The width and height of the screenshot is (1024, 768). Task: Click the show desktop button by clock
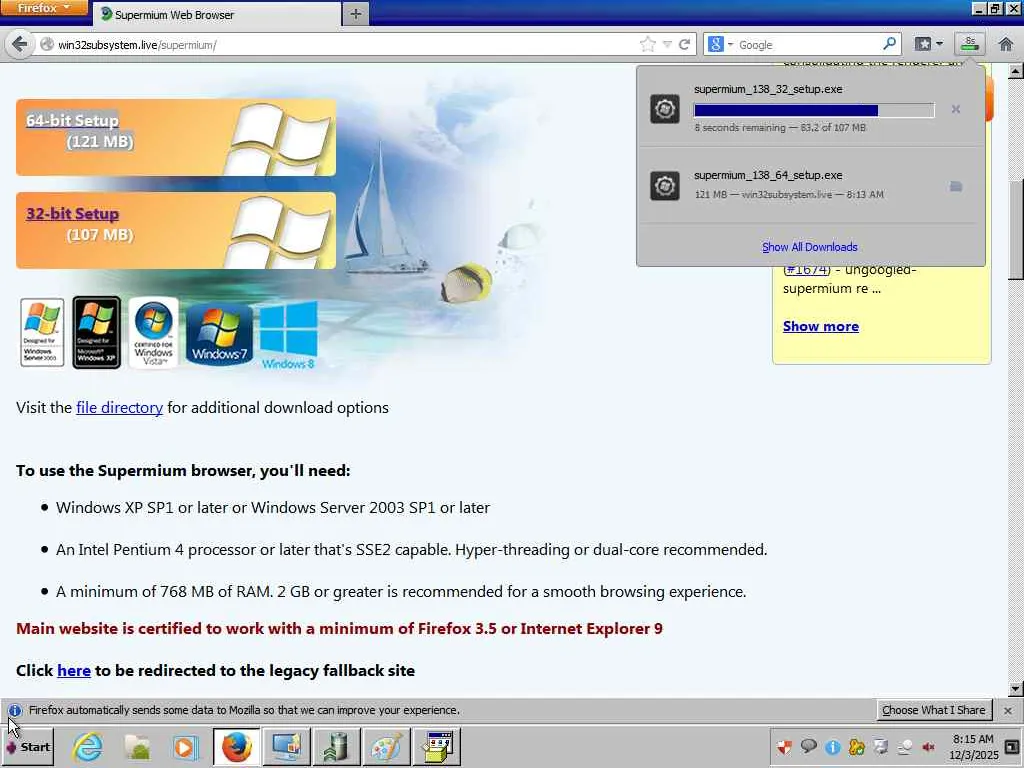[x=1012, y=747]
